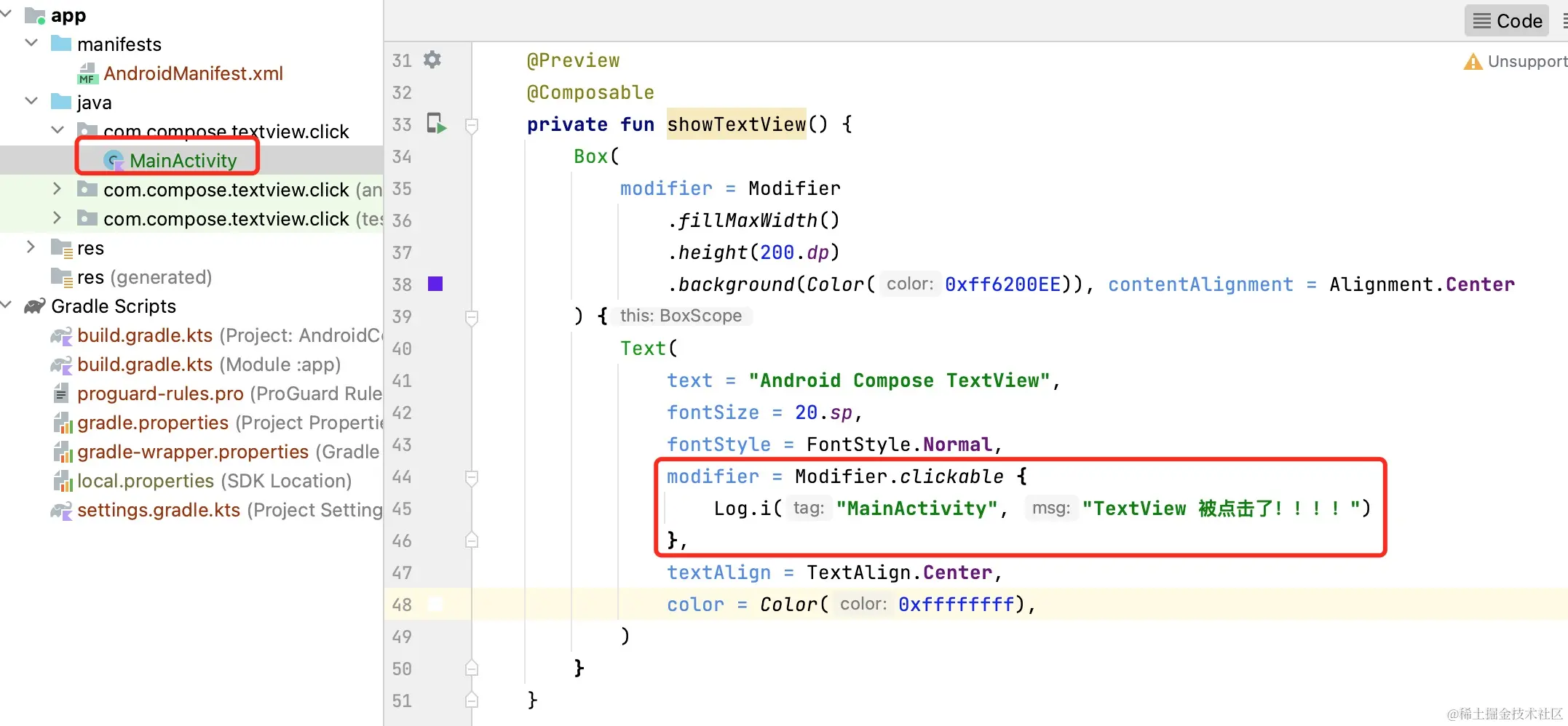
Task: Click the java folder icon
Action: pyautogui.click(x=61, y=102)
